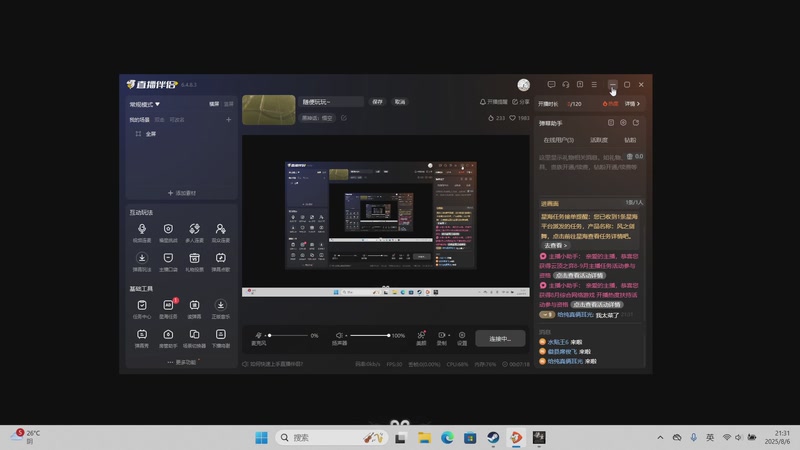This screenshot has height=450, width=800.
Task: Open the 多人连麦 tool
Action: coord(194,232)
